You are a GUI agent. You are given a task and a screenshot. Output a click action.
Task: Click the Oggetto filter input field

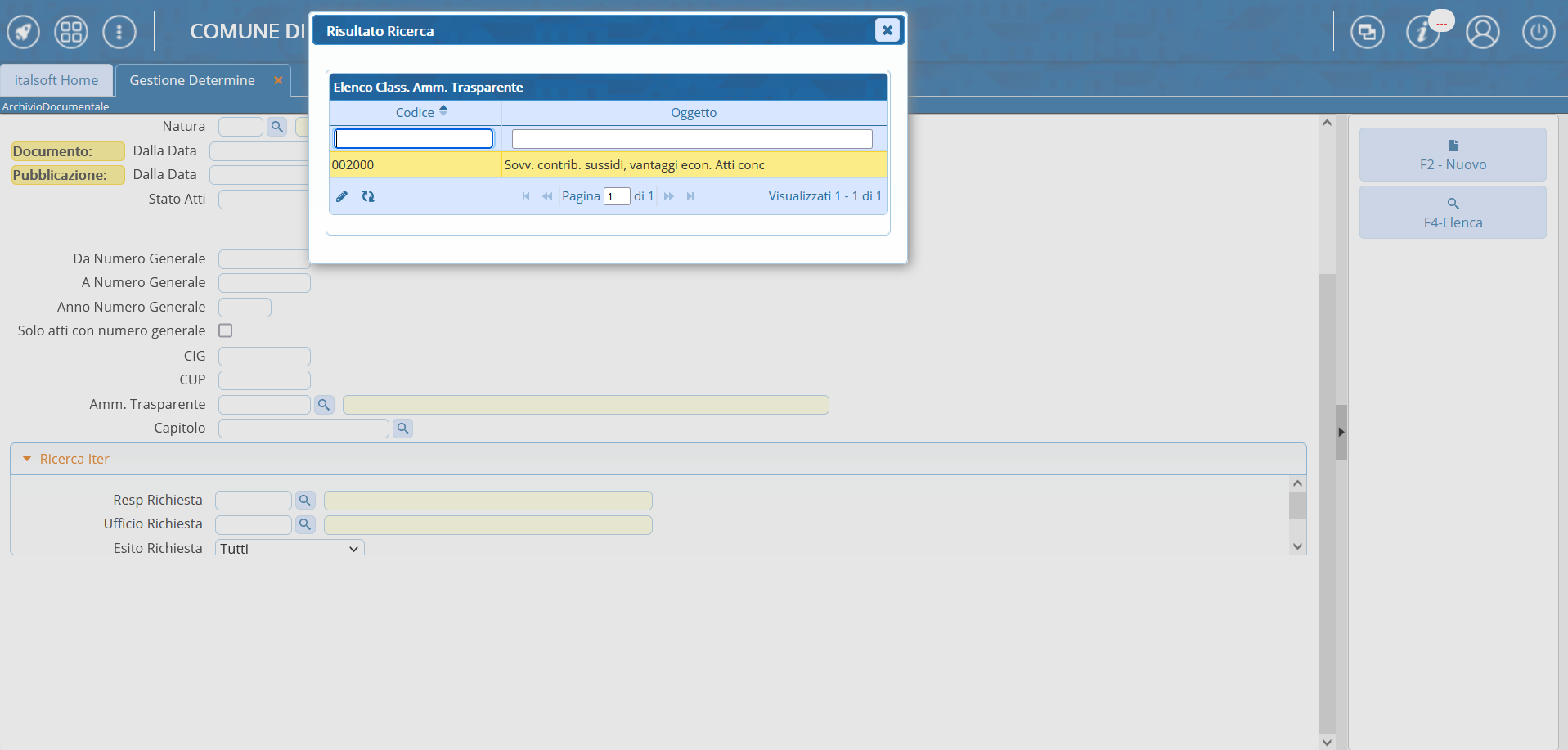tap(692, 139)
